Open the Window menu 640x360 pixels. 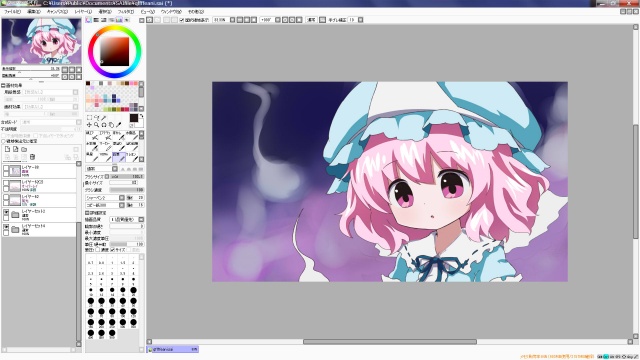171,12
